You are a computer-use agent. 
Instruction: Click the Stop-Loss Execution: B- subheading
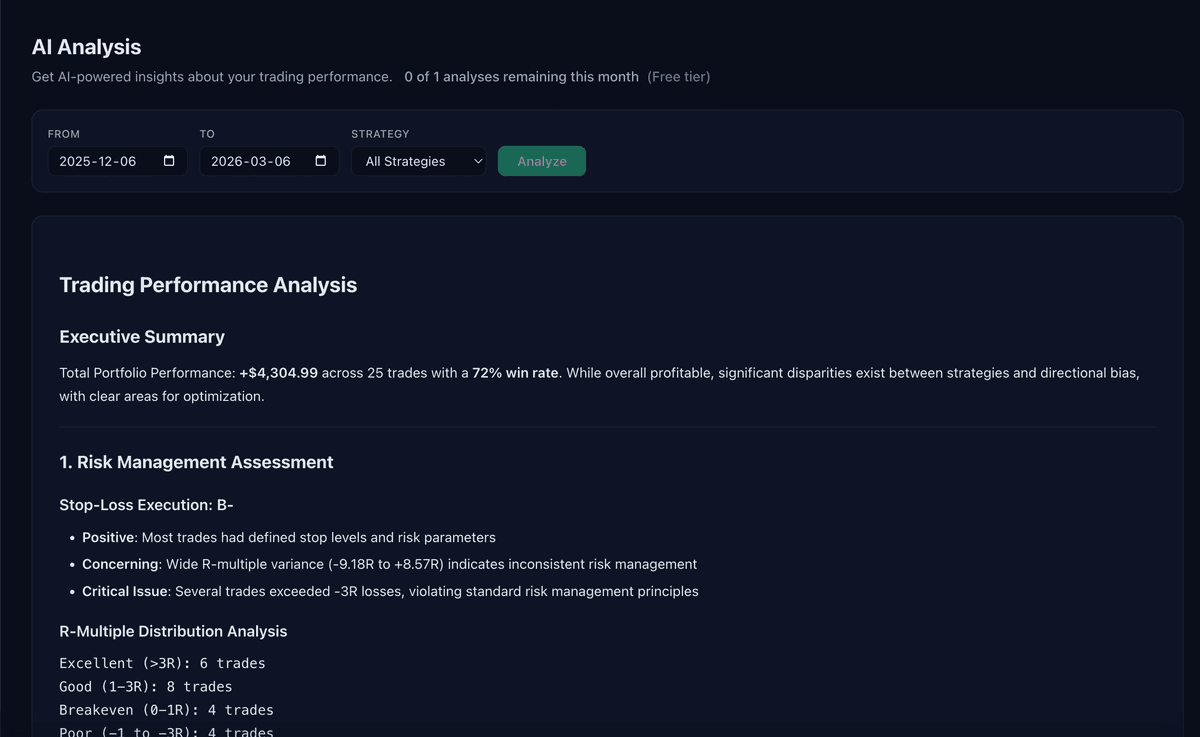tap(146, 505)
